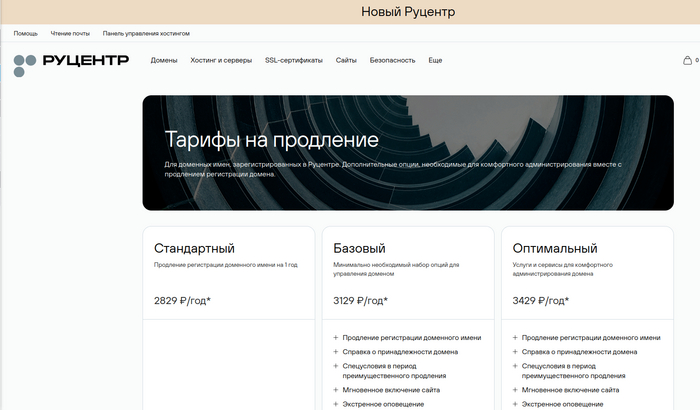This screenshot has width=700, height=410.
Task: Open the Сайты menu
Action: click(x=346, y=60)
